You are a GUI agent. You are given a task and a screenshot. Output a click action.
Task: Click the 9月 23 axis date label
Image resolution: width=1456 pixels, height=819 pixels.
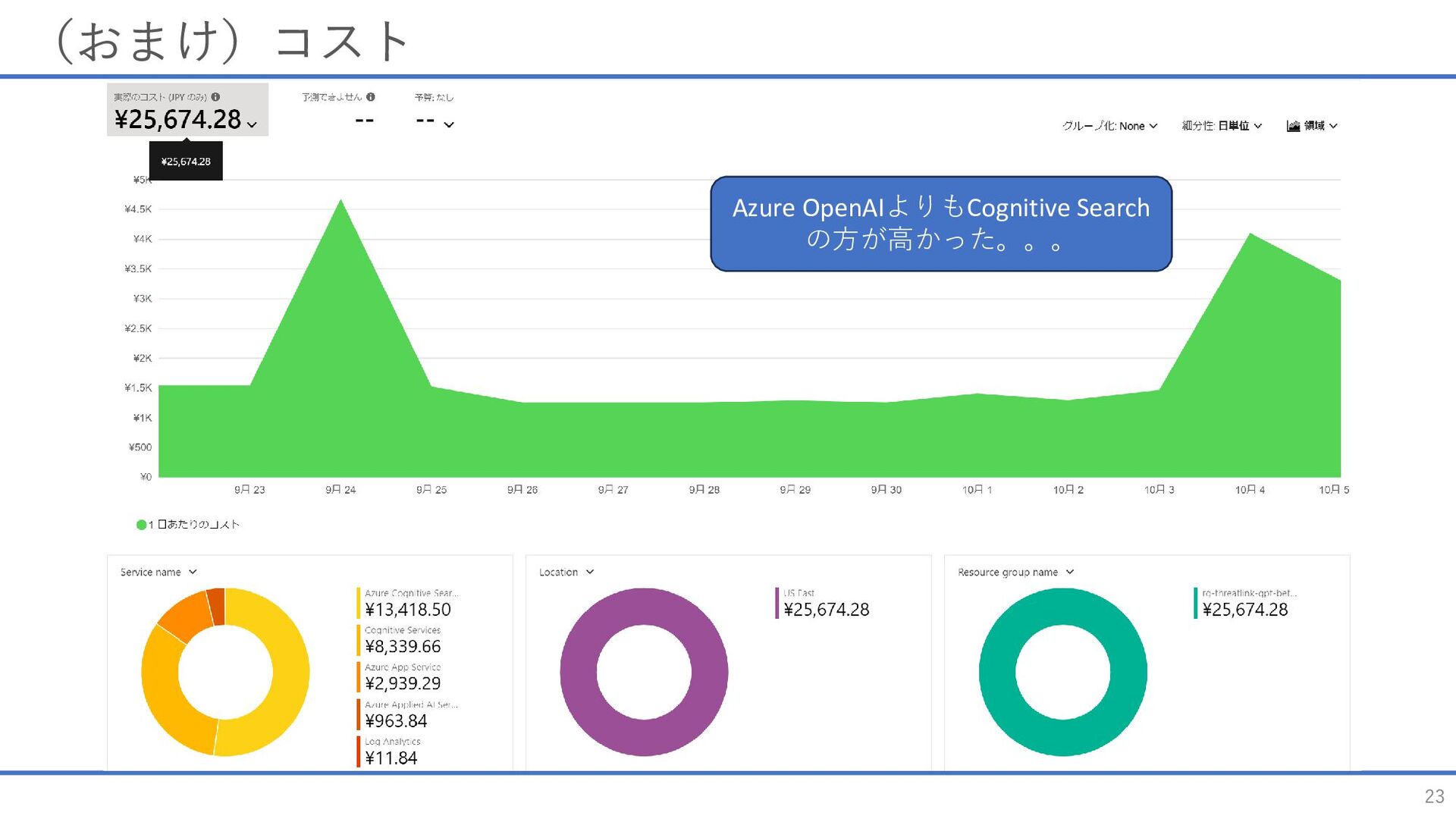(249, 490)
